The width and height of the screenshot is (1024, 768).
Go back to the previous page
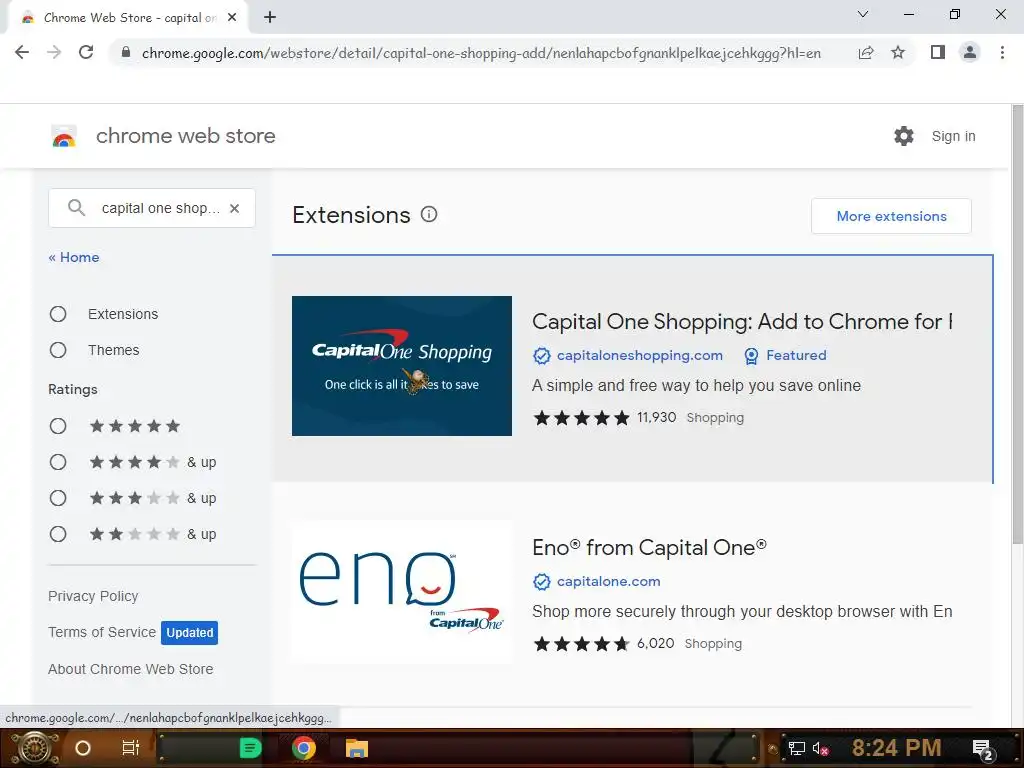(22, 52)
